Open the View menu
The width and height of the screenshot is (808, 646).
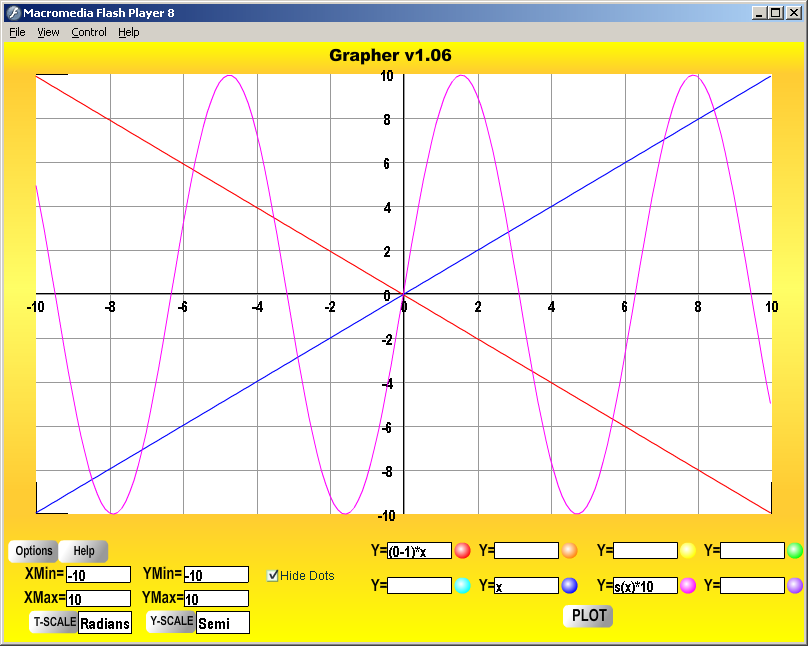click(x=48, y=32)
